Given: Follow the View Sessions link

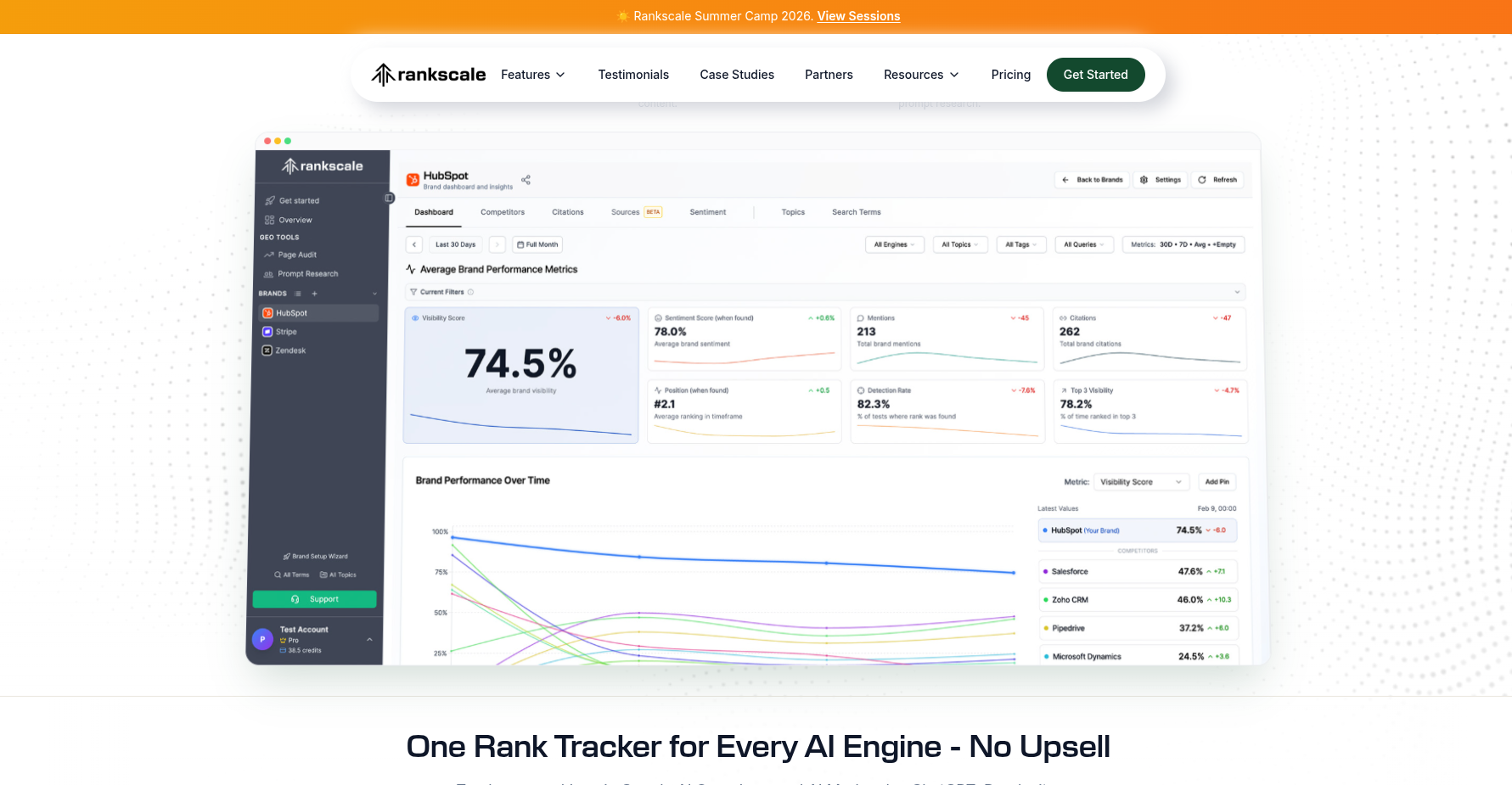Looking at the screenshot, I should coord(858,16).
